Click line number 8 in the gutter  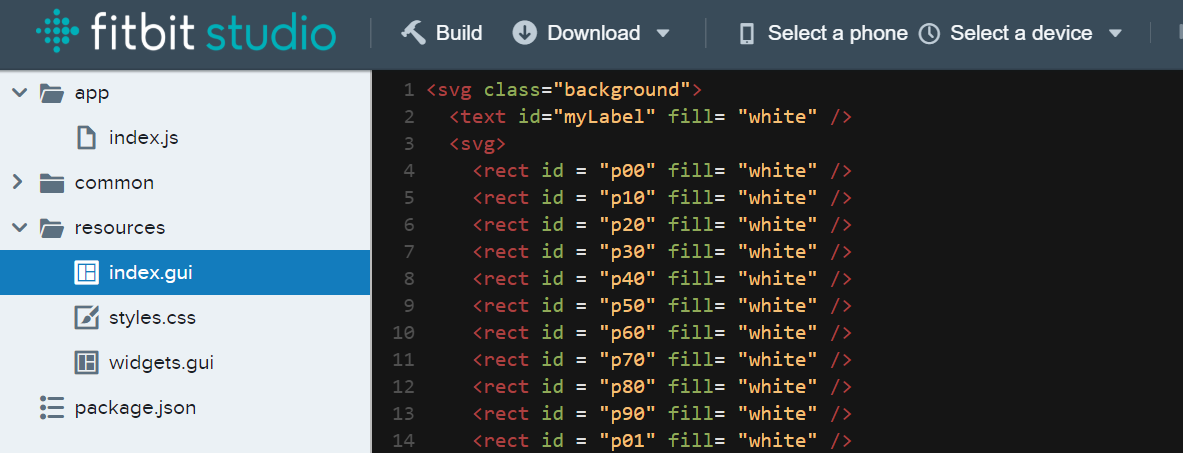(x=409, y=279)
